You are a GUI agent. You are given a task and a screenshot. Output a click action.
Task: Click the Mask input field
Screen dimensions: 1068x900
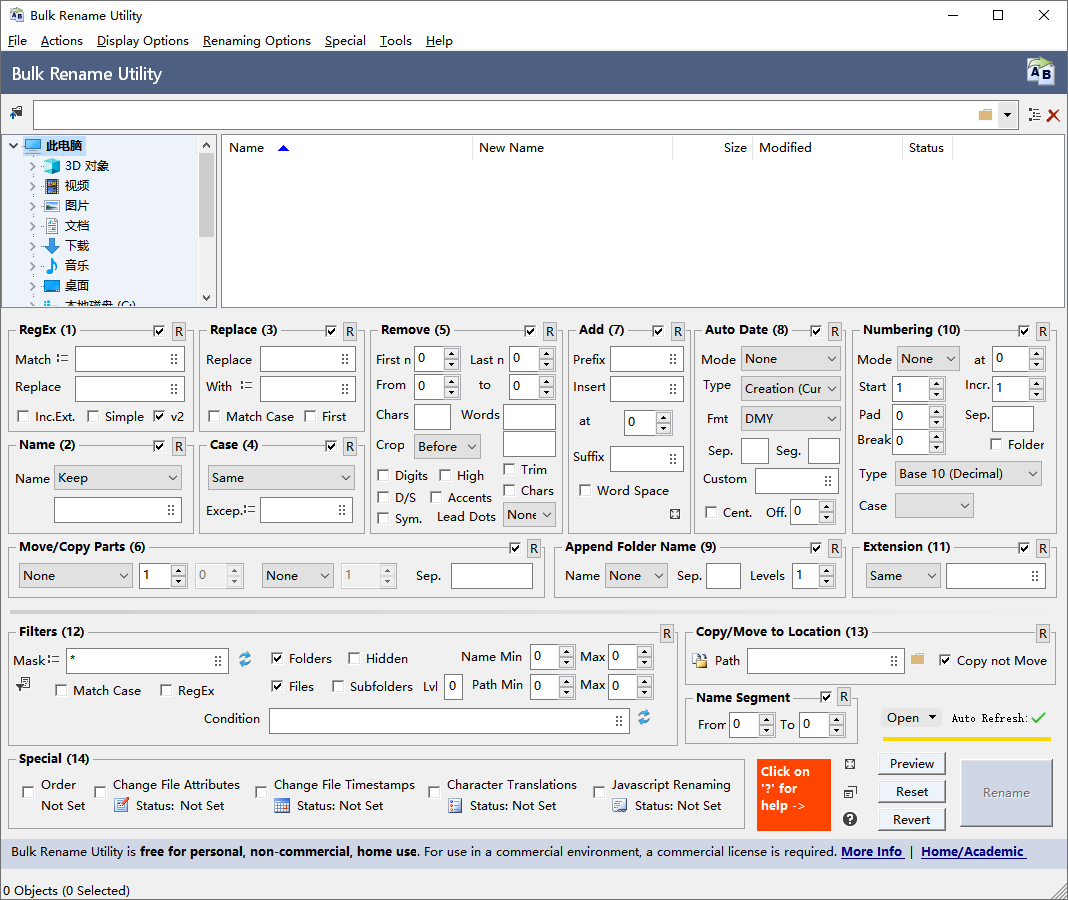(x=147, y=660)
